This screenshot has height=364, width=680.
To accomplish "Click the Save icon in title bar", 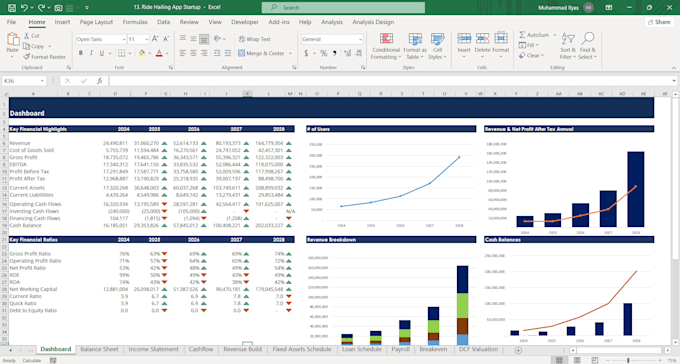I will [x=12, y=7].
